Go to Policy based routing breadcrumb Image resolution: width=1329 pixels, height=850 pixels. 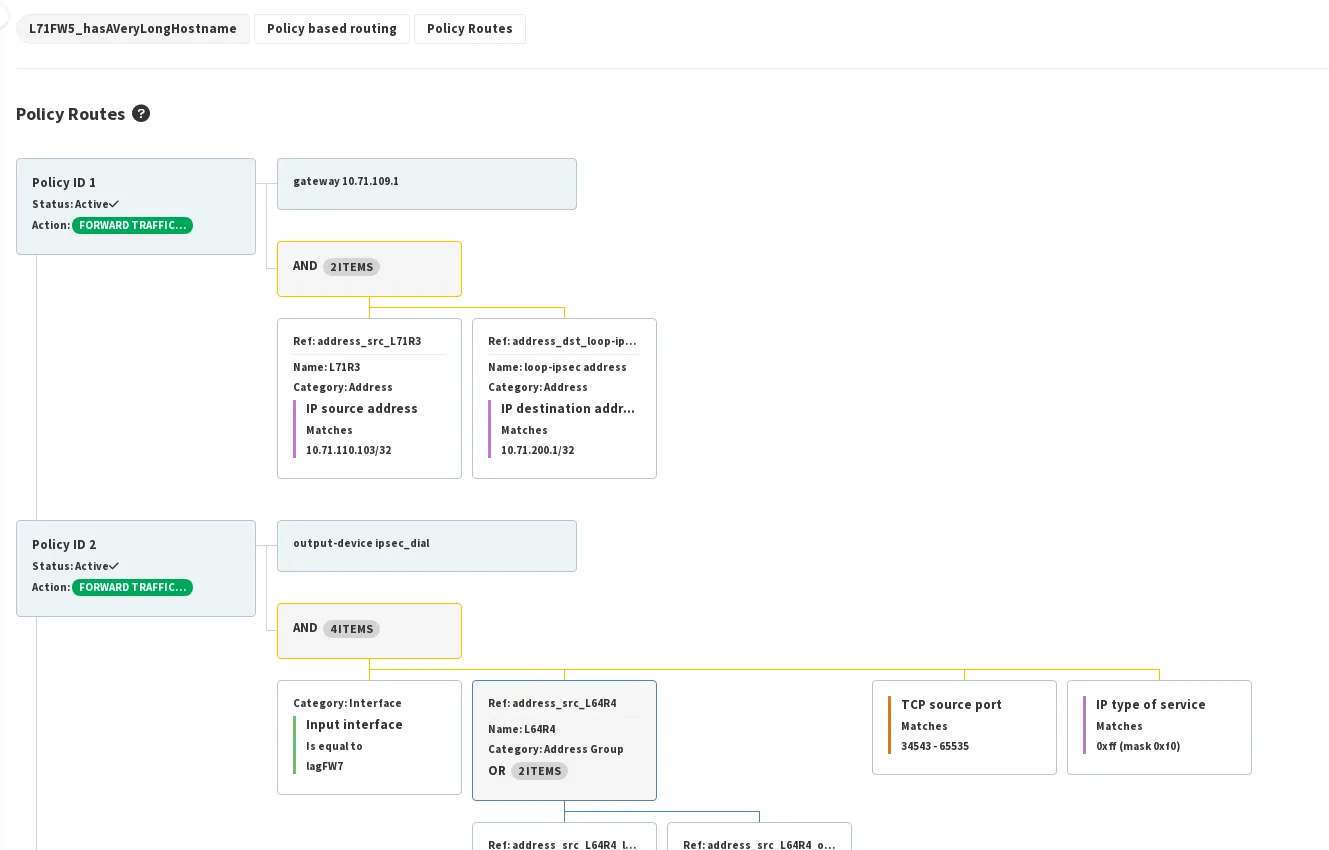point(332,29)
